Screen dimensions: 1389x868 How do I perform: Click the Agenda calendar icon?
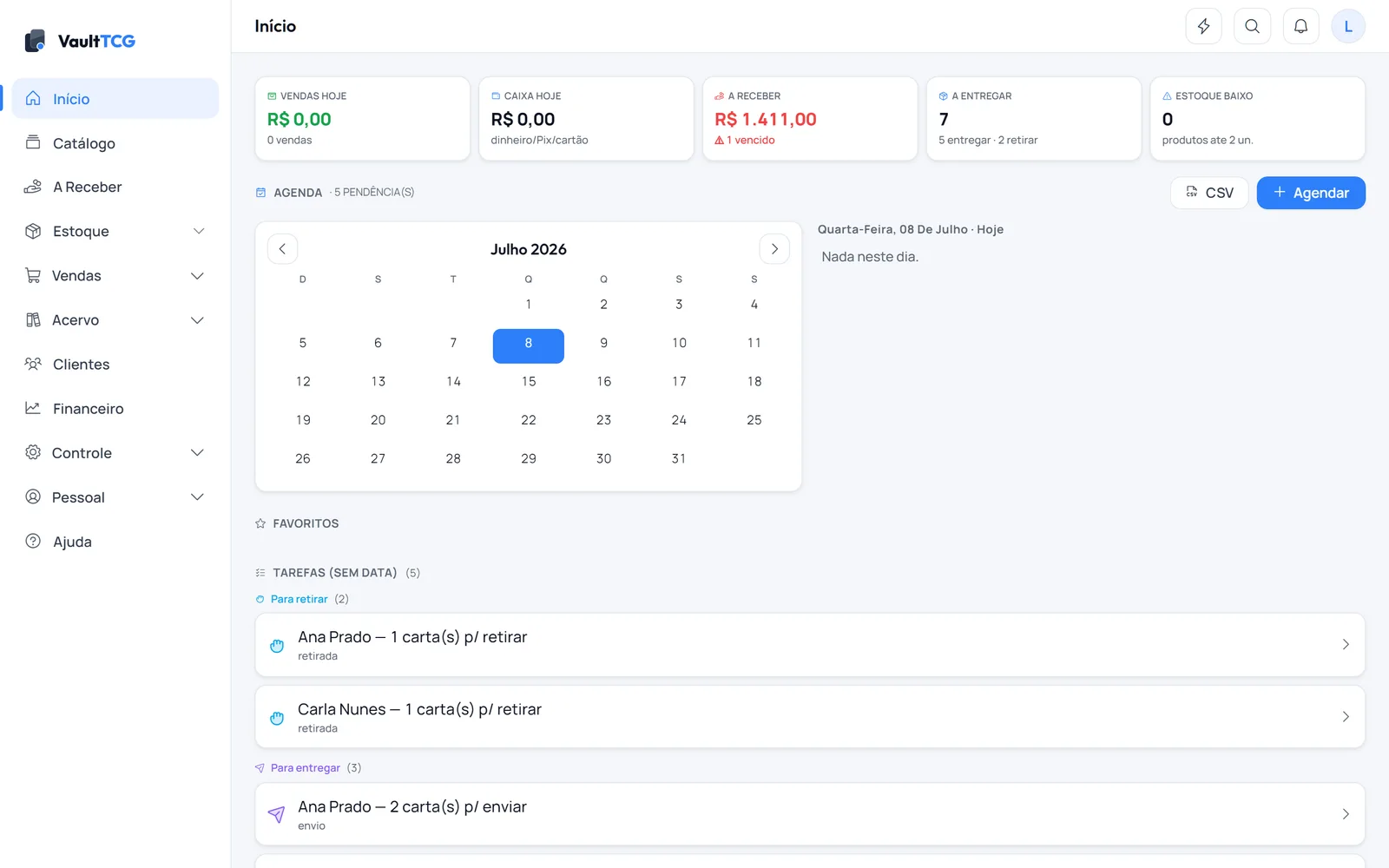[260, 193]
